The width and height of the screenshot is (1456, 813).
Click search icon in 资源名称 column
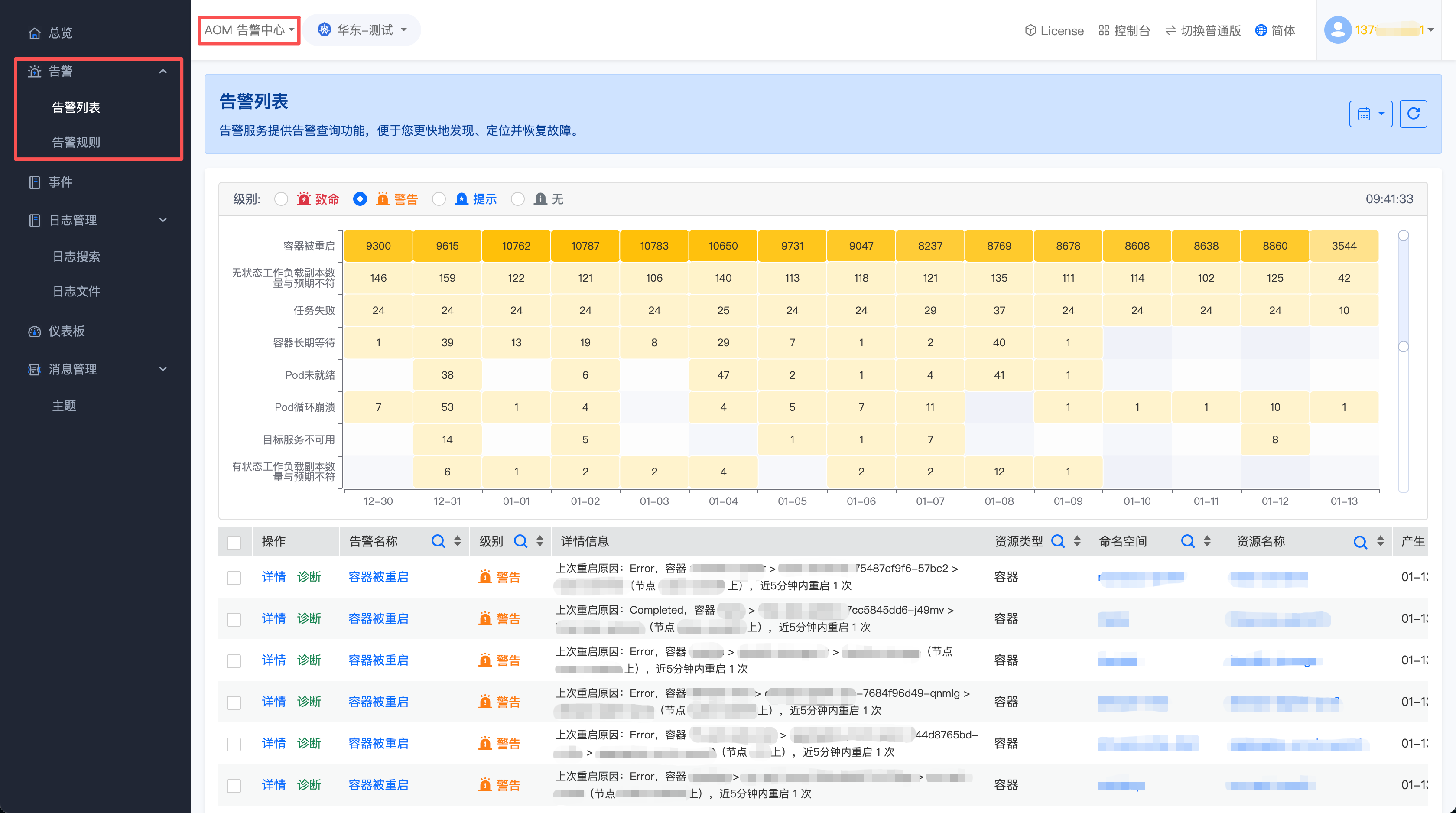(1360, 542)
